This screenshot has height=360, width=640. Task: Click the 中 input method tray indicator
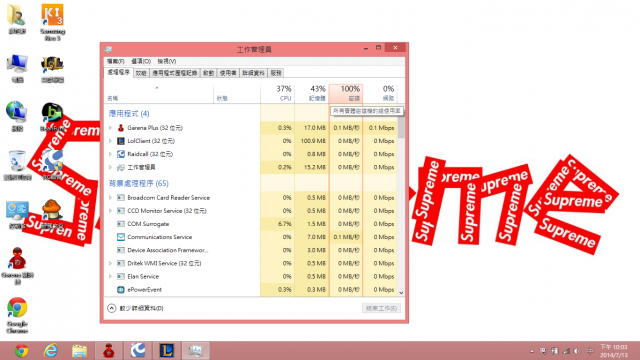(590, 351)
